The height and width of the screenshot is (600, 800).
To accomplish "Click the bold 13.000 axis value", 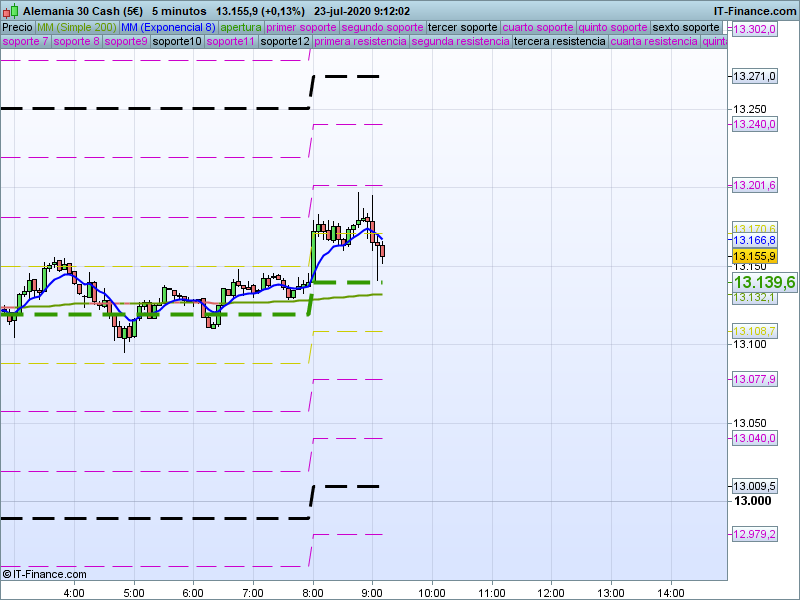I will point(752,501).
